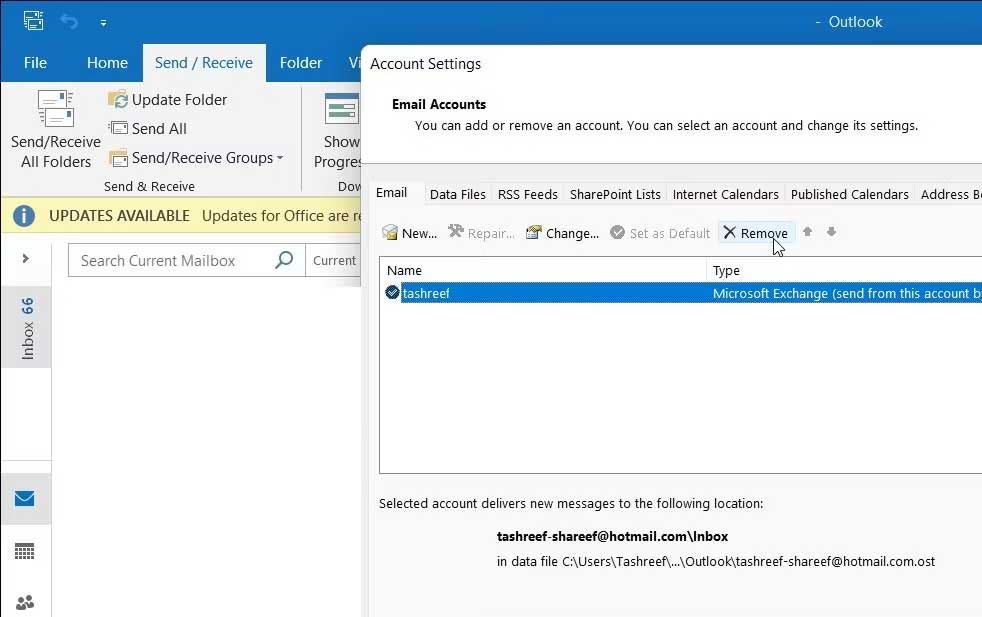Click the Update Folder icon
This screenshot has height=617, width=982.
pyautogui.click(x=119, y=100)
